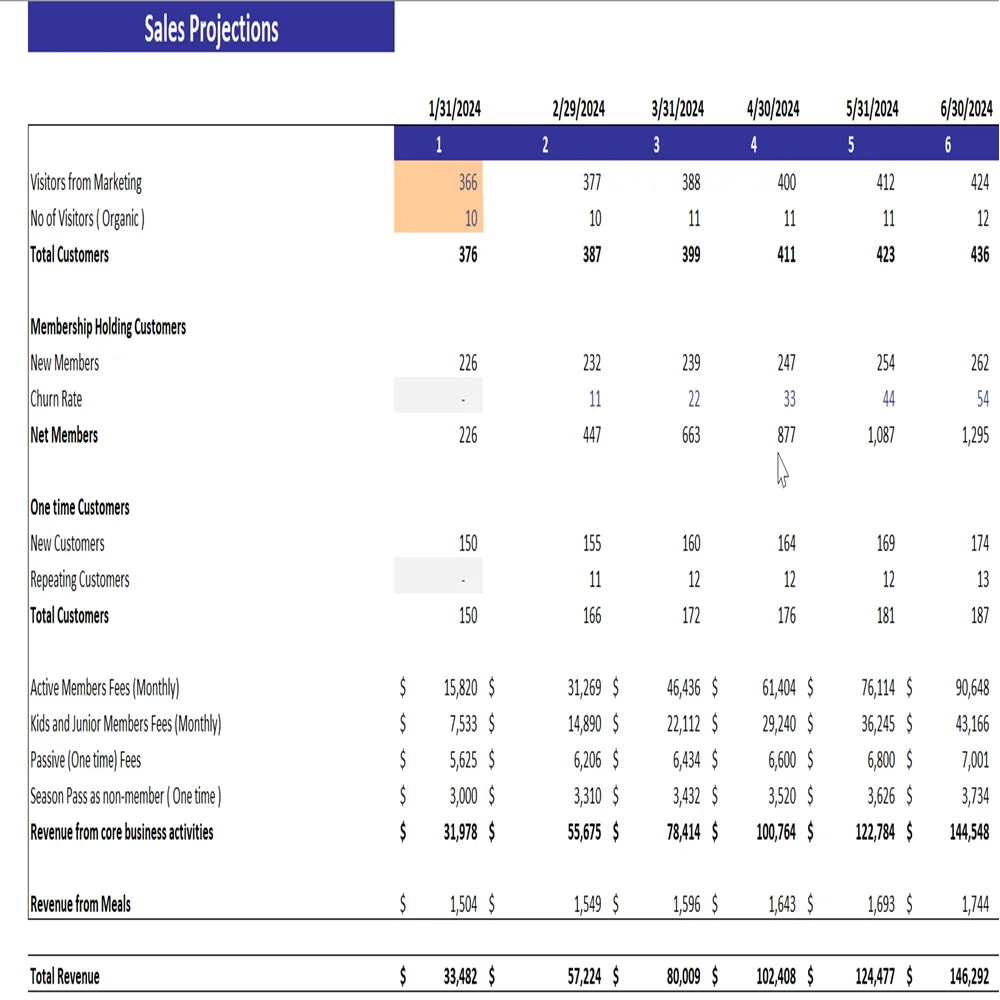
Task: Click the Churn Rate row label
Action: (x=57, y=399)
